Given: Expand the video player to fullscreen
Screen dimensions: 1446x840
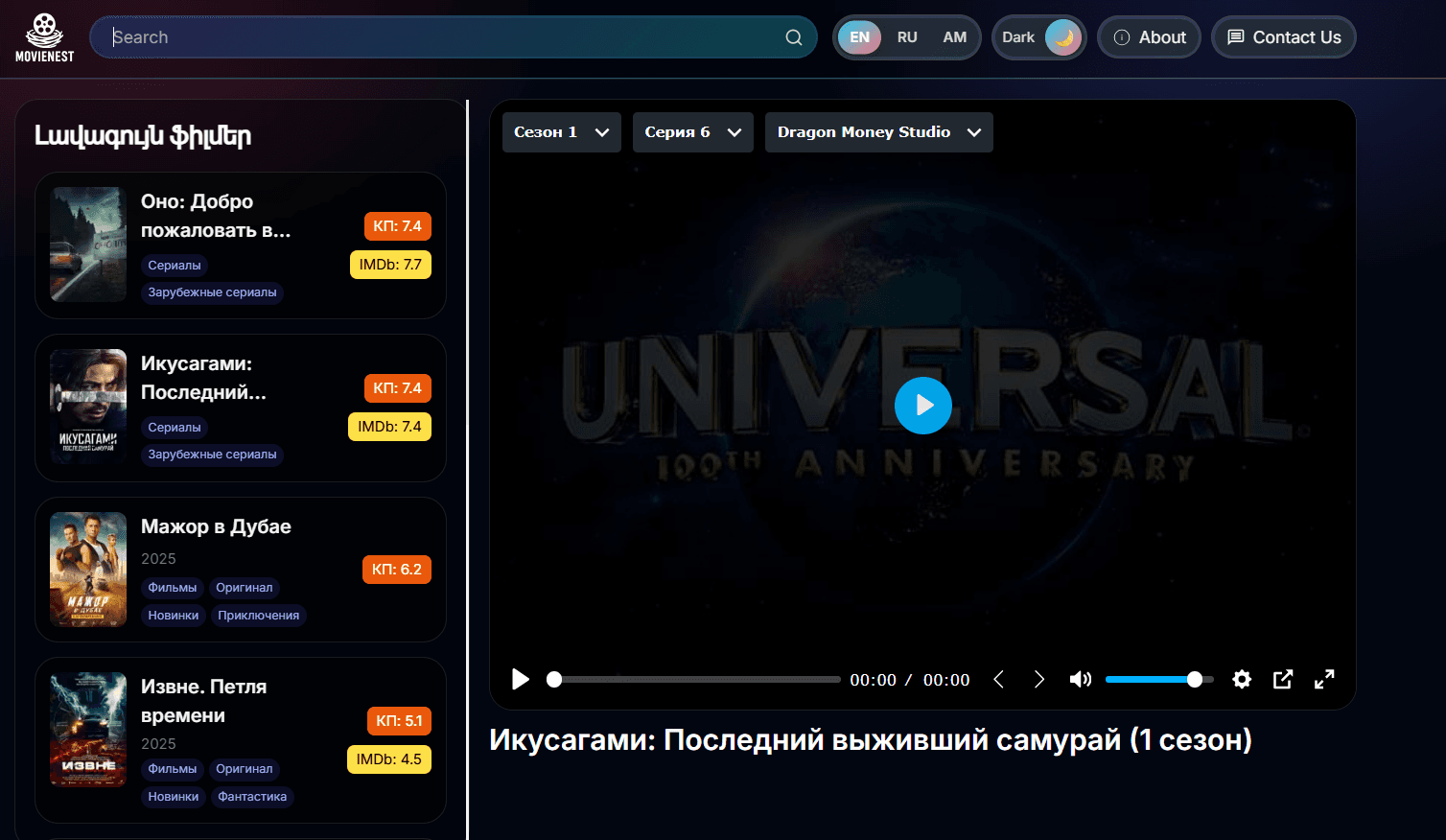Looking at the screenshot, I should pos(1324,679).
